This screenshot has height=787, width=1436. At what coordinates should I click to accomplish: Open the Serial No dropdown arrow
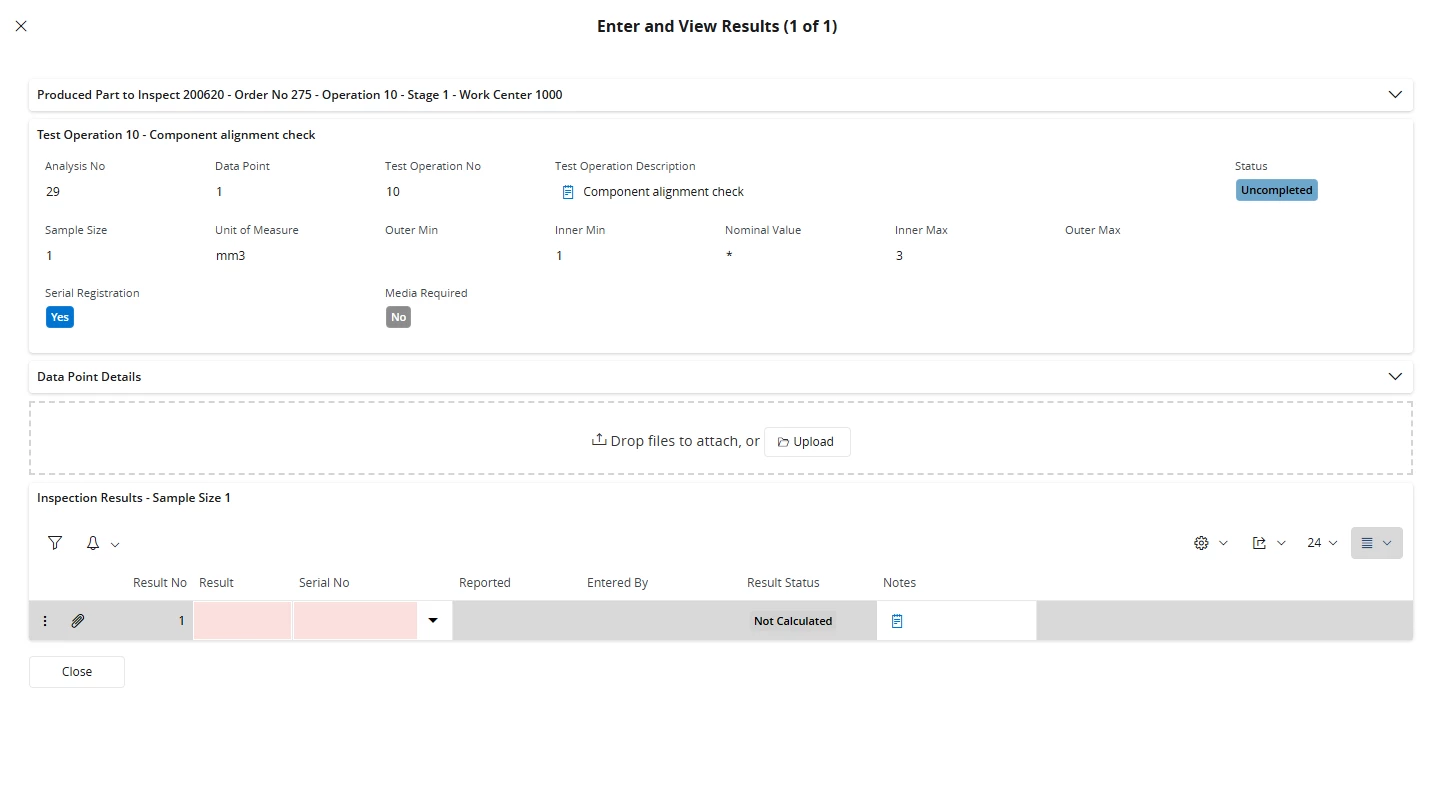(x=433, y=621)
